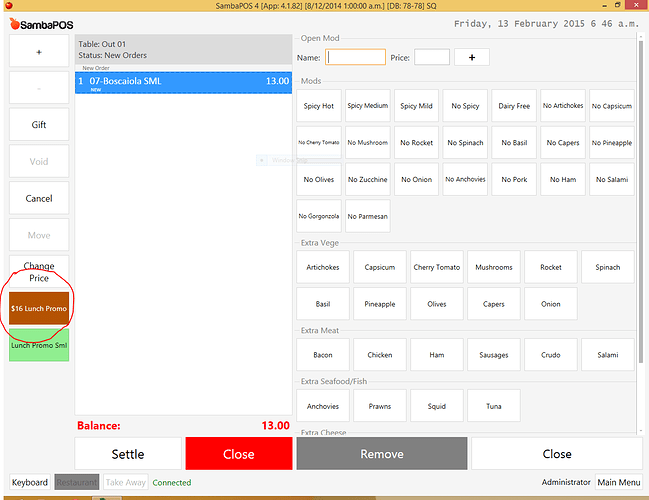Select the No Capers mod
Screen dimensions: 649x500
(563, 142)
